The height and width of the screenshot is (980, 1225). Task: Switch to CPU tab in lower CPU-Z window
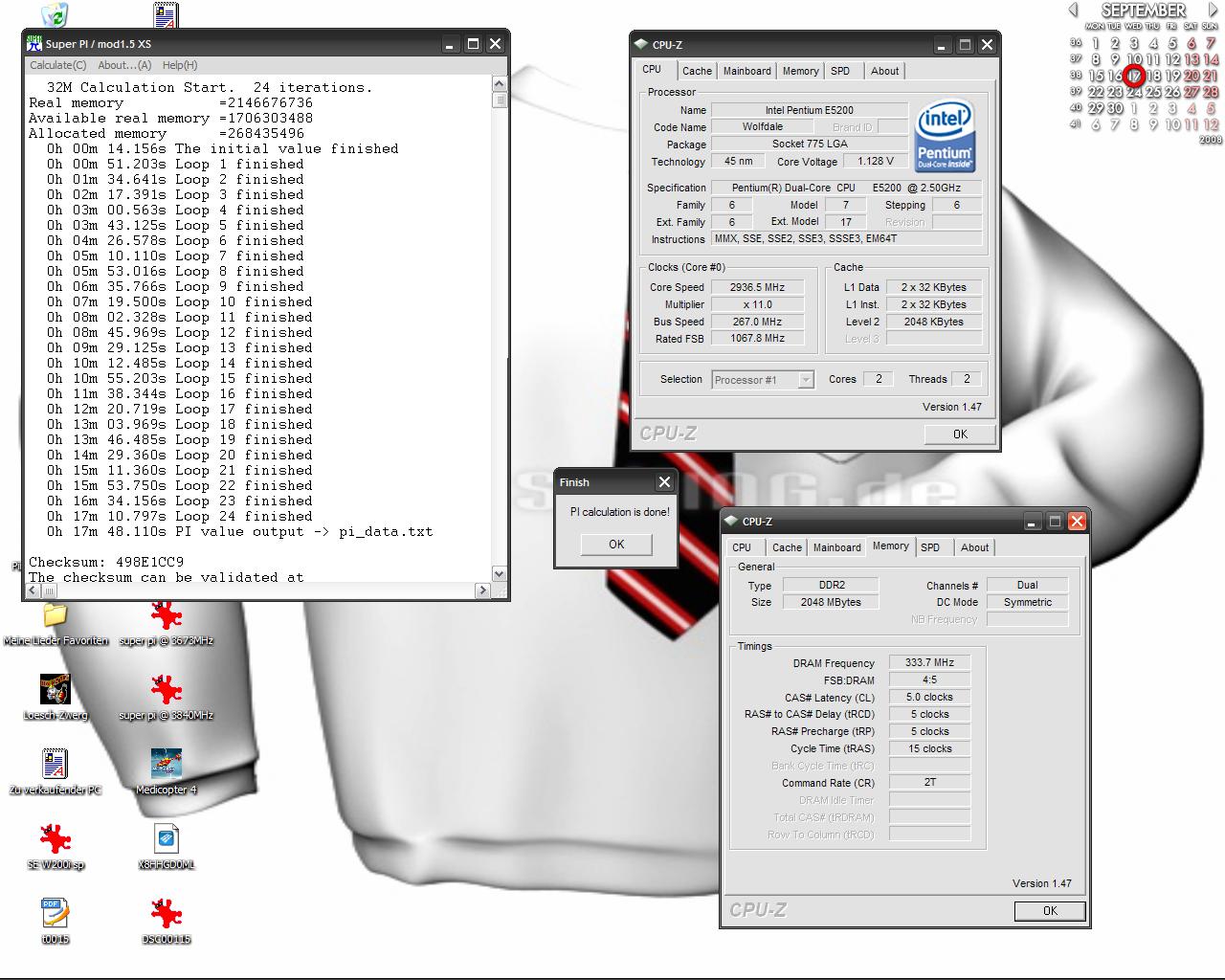tap(742, 547)
